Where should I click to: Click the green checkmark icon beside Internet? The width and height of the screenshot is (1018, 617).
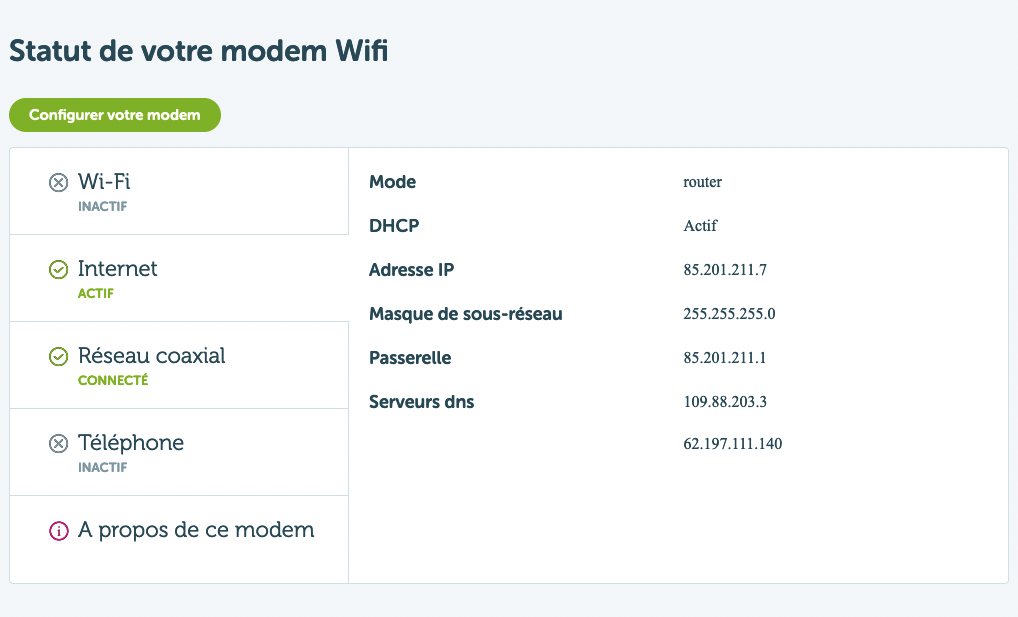58,270
